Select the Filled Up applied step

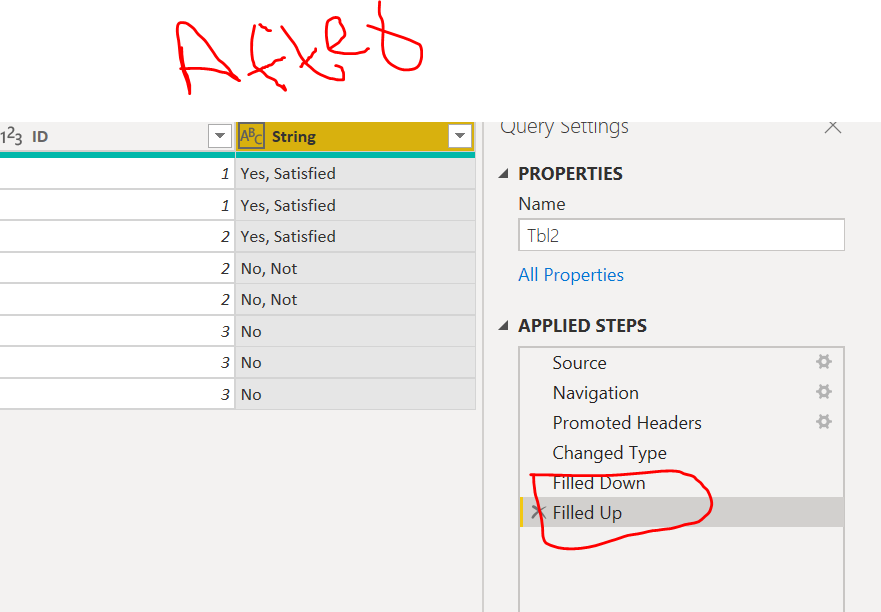coord(681,512)
